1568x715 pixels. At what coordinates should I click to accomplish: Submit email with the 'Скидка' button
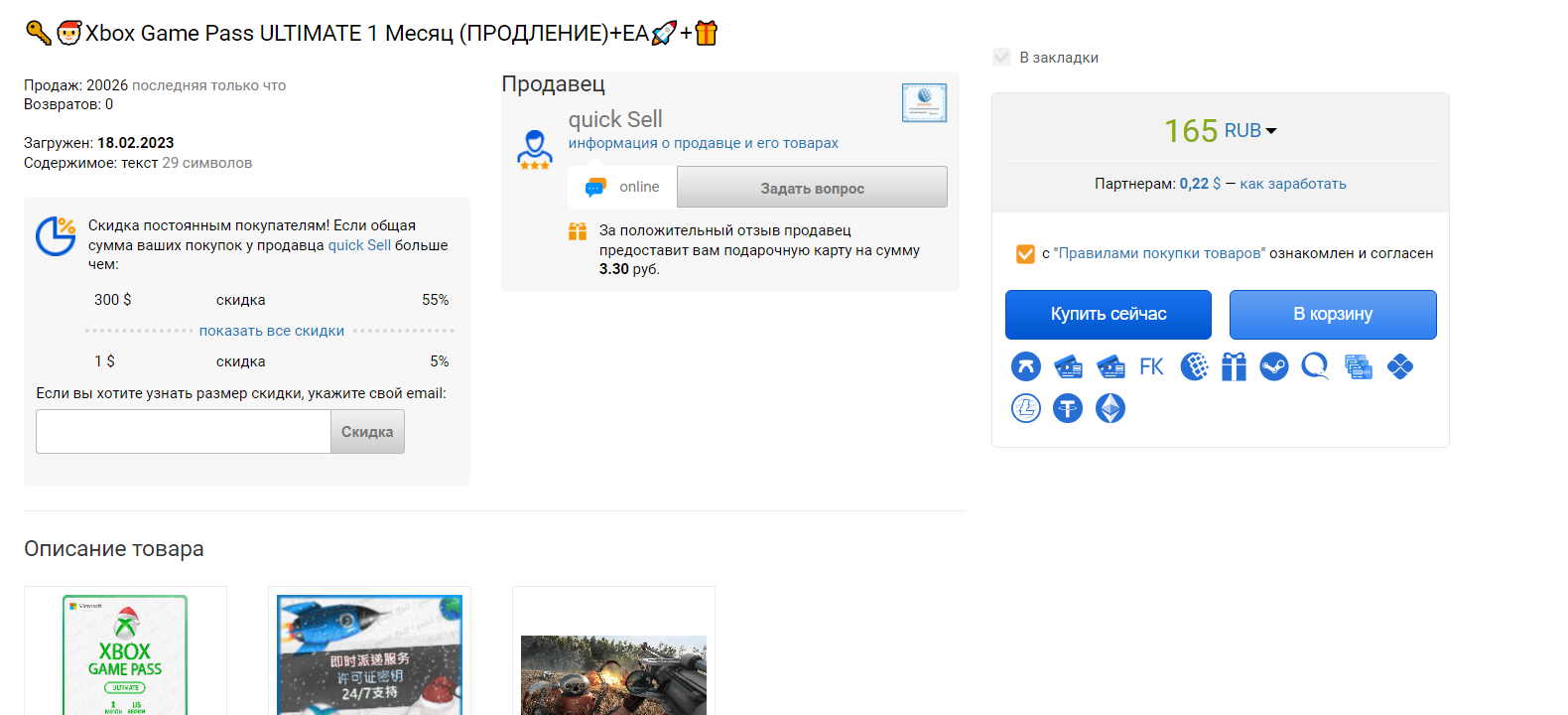[x=367, y=432]
